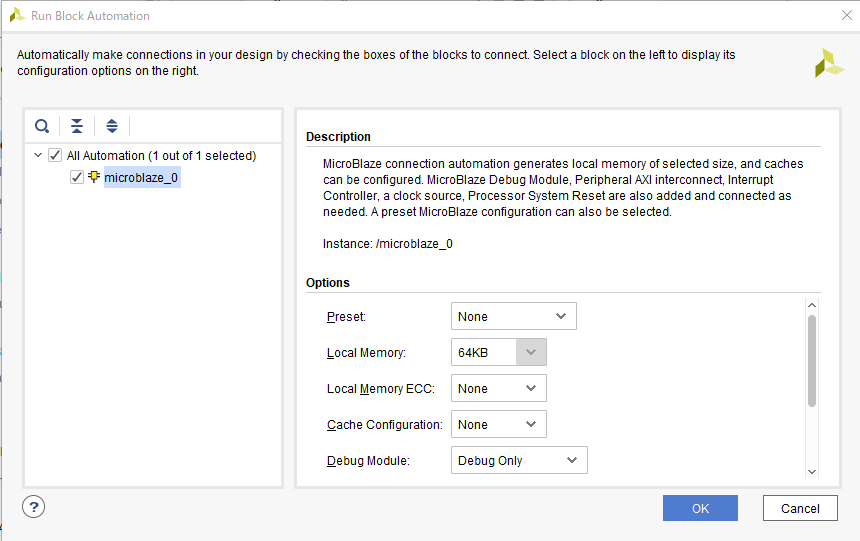Click the Local Memory label
860x541 pixels.
point(366,353)
